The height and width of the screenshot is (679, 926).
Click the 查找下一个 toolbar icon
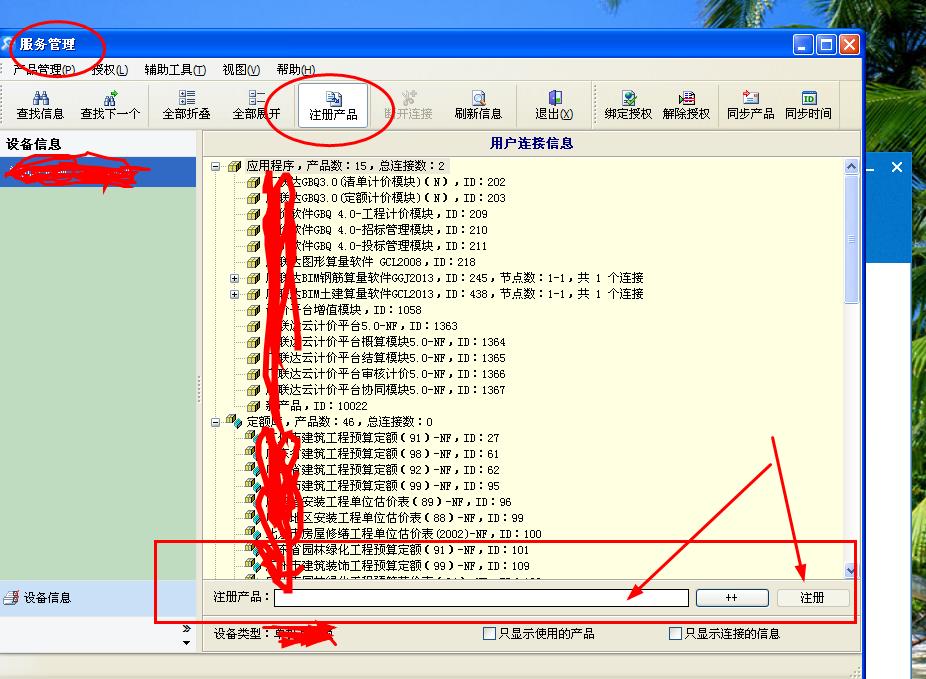pos(110,97)
